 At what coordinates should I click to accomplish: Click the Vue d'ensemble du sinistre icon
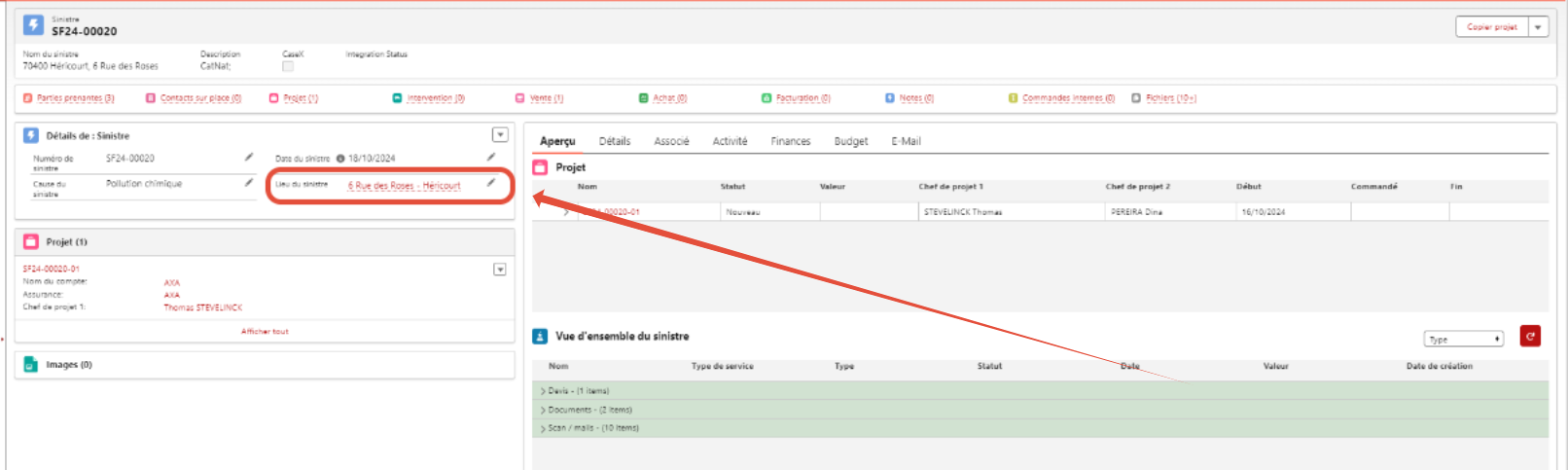click(540, 336)
